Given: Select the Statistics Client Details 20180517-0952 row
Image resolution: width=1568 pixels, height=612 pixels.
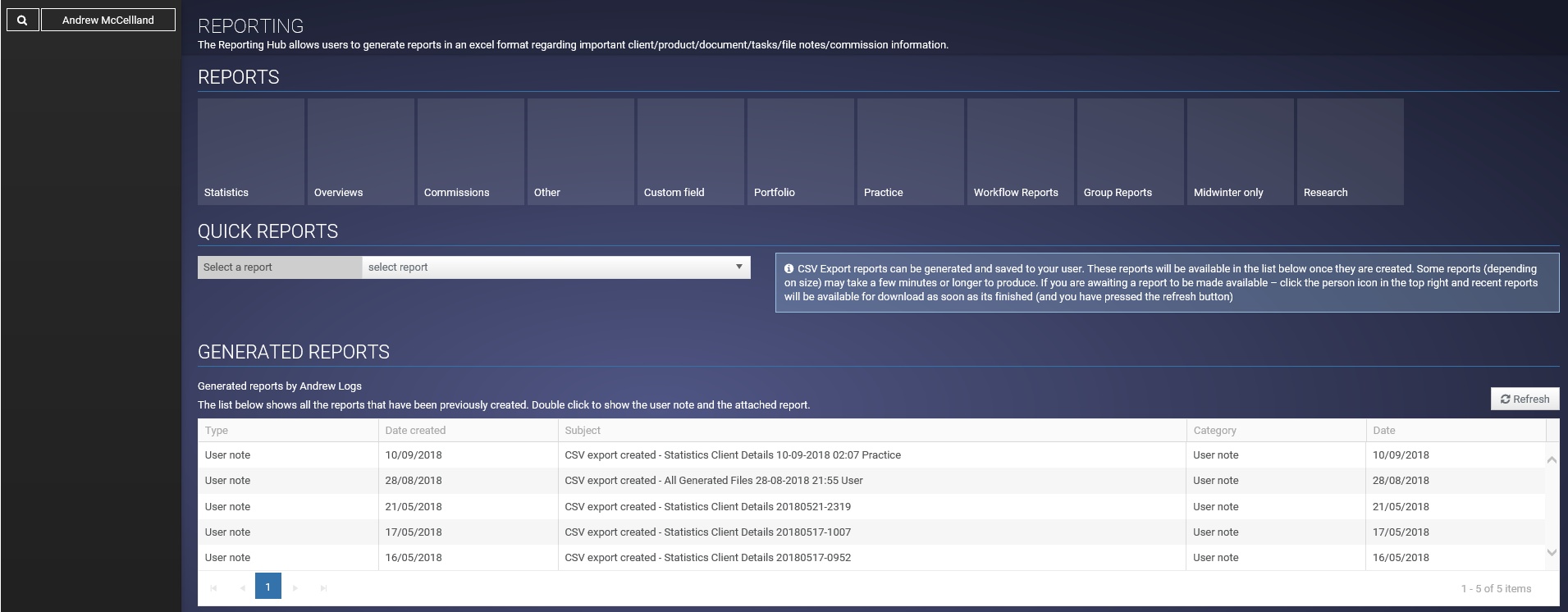Looking at the screenshot, I should point(871,557).
